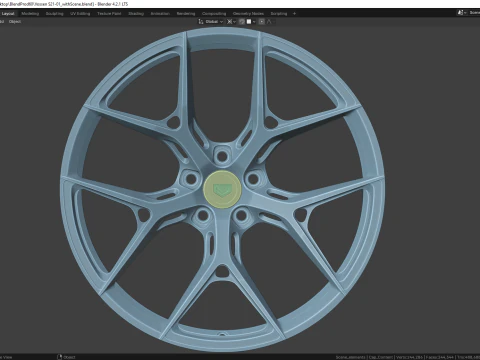Open the Global transform orientation dropdown
The image size is (480, 360).
click(x=214, y=22)
